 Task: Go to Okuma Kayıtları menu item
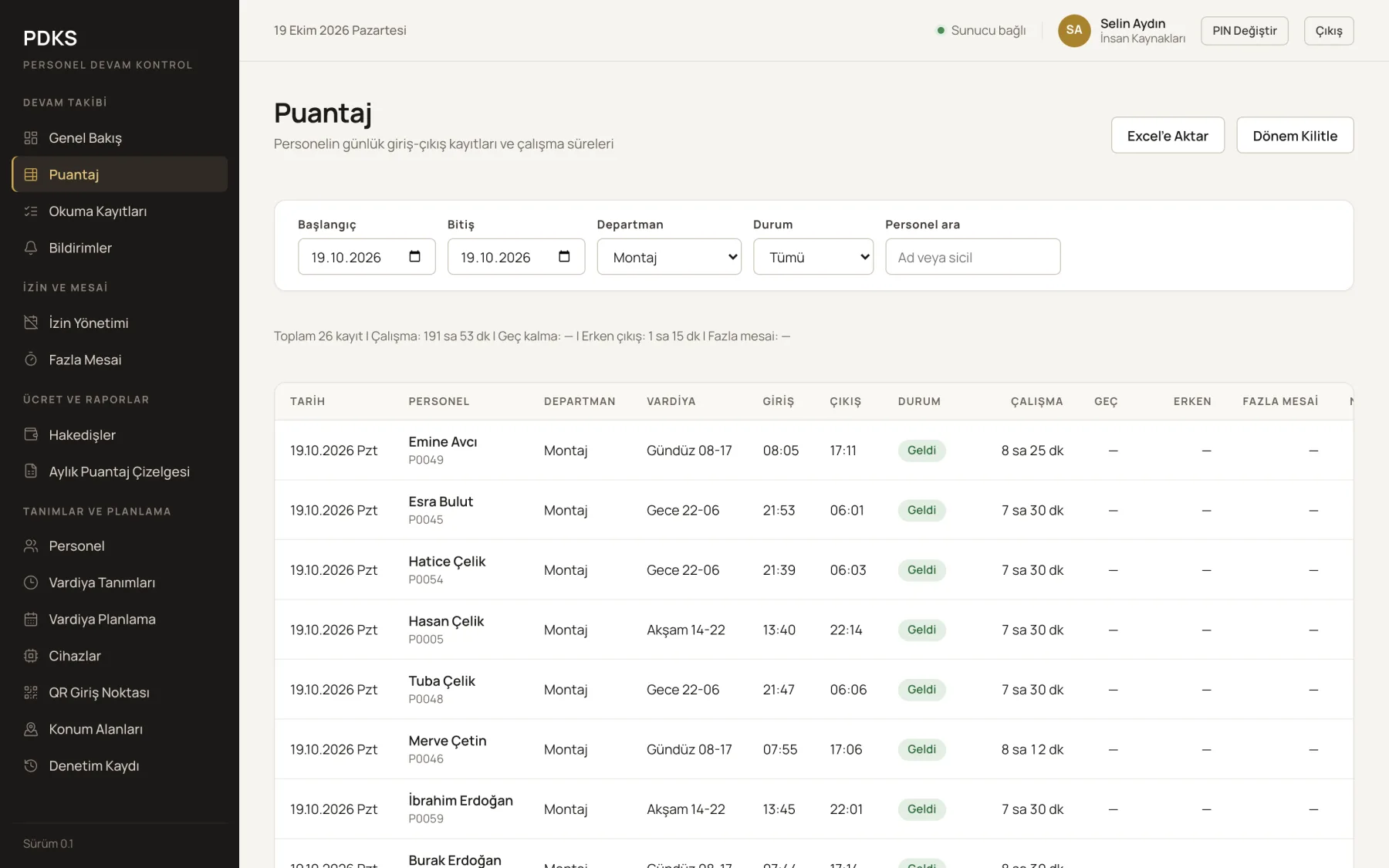(120, 211)
